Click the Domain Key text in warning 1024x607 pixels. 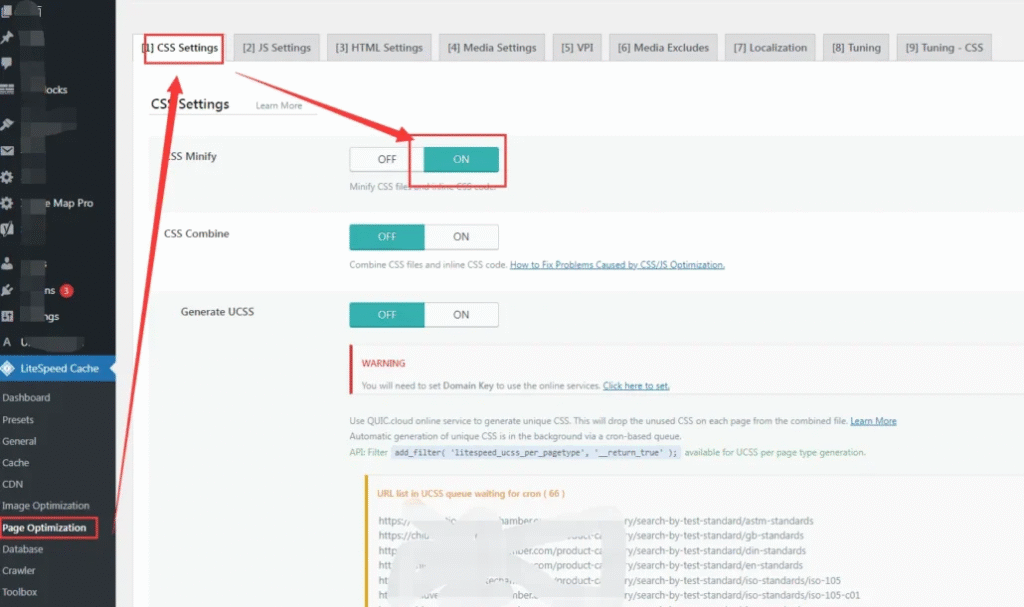[x=468, y=386]
